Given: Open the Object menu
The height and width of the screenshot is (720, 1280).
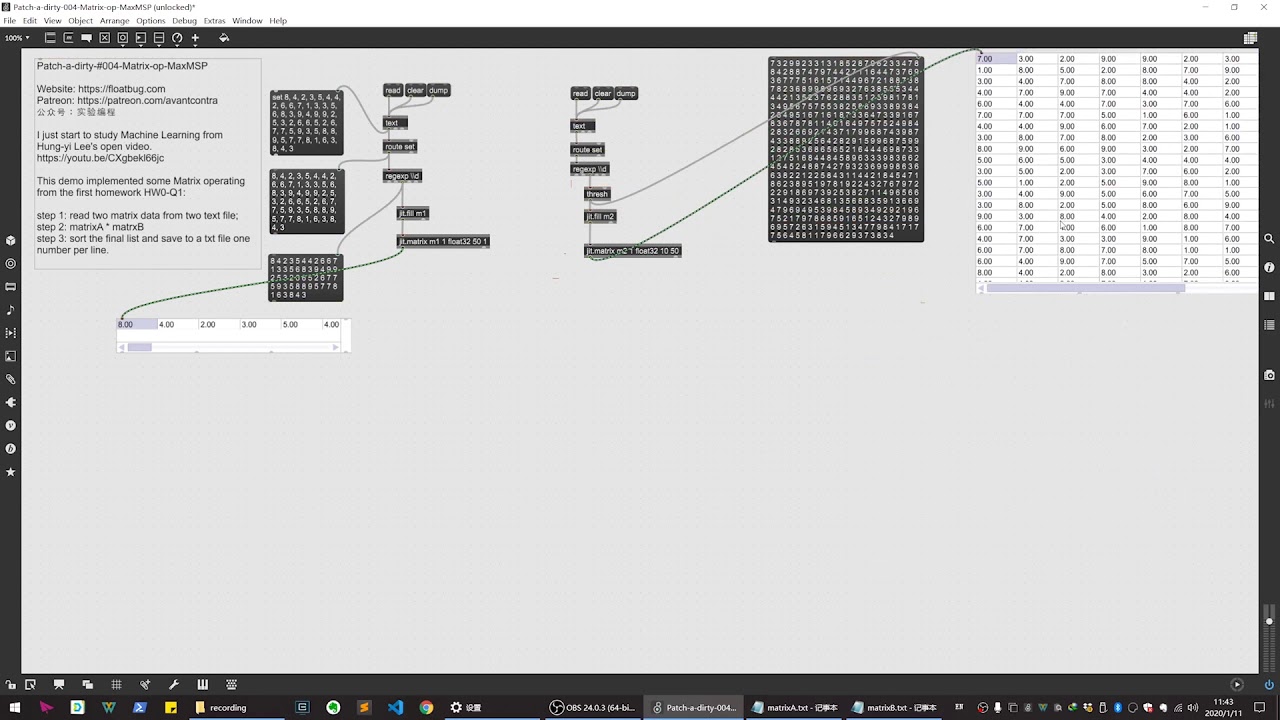Looking at the screenshot, I should pos(80,21).
